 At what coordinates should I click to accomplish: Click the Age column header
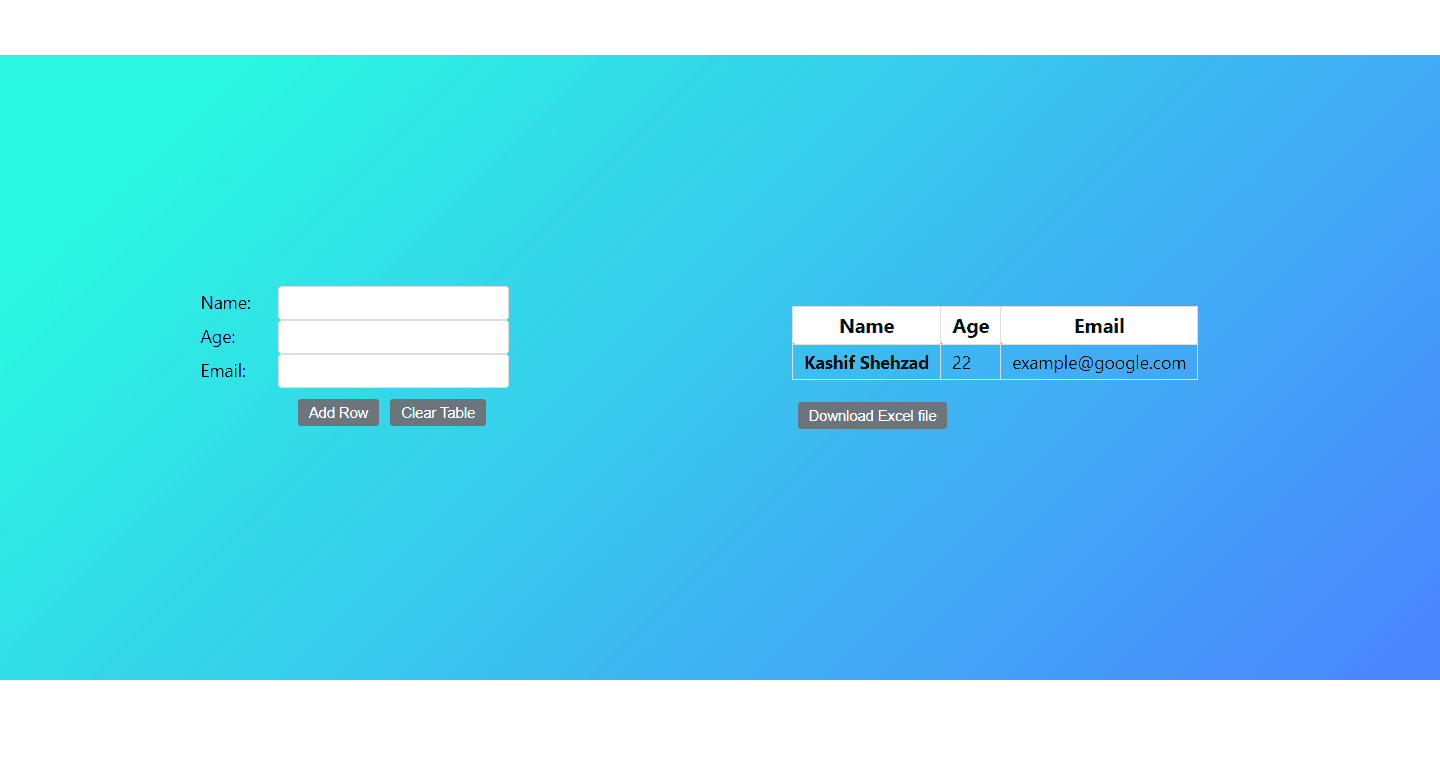coord(970,326)
